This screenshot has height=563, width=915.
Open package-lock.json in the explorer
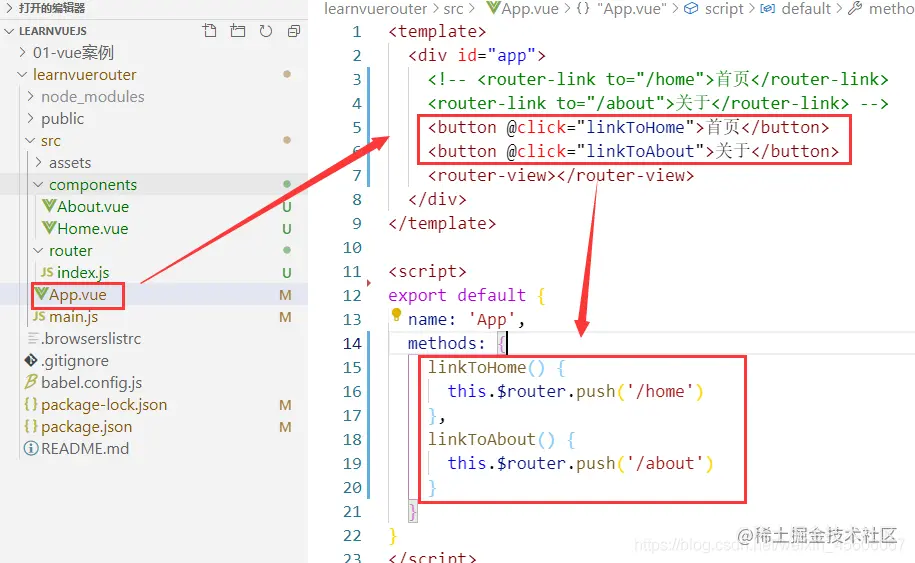tap(104, 405)
